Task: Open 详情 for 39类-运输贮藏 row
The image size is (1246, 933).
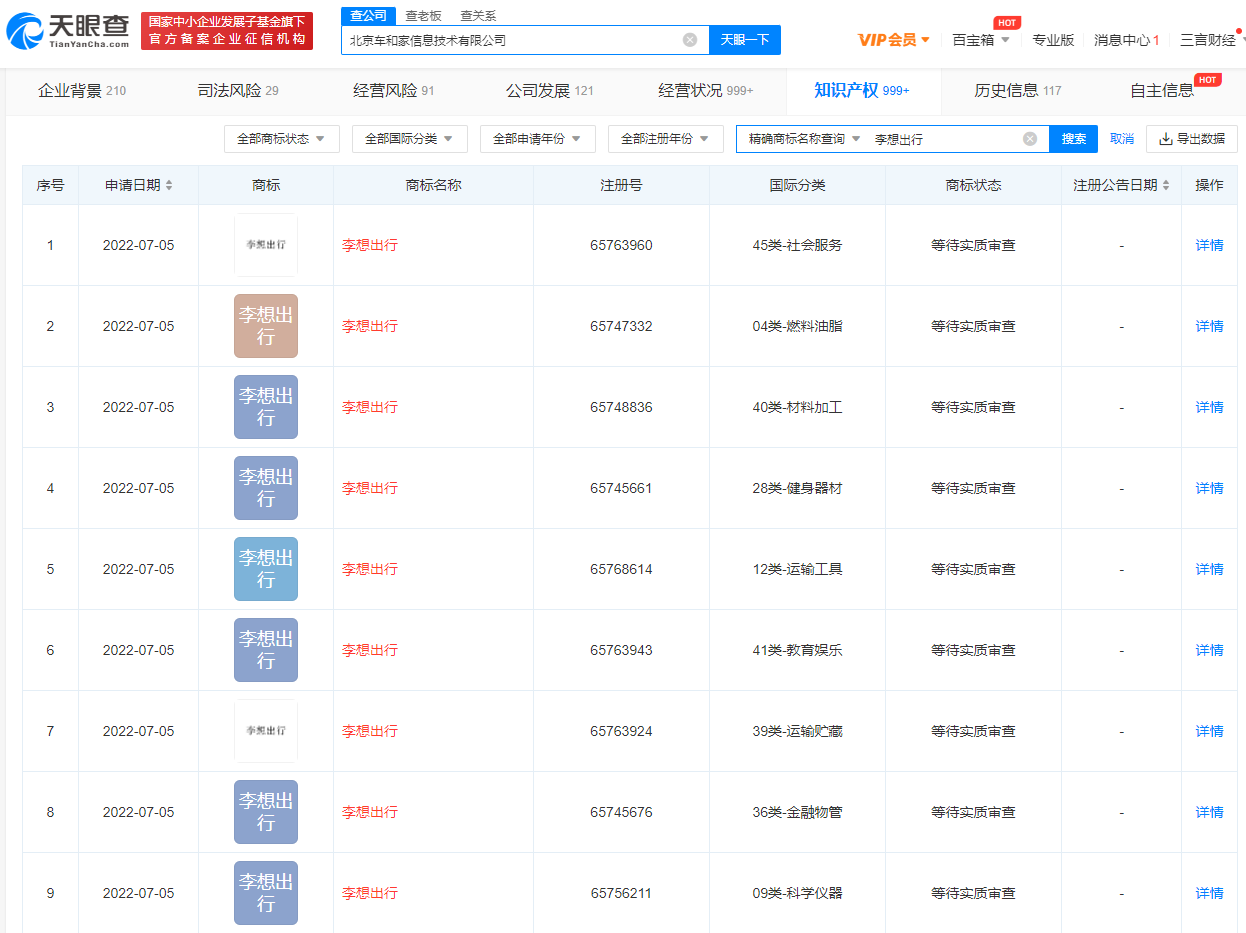Action: coord(1210,731)
